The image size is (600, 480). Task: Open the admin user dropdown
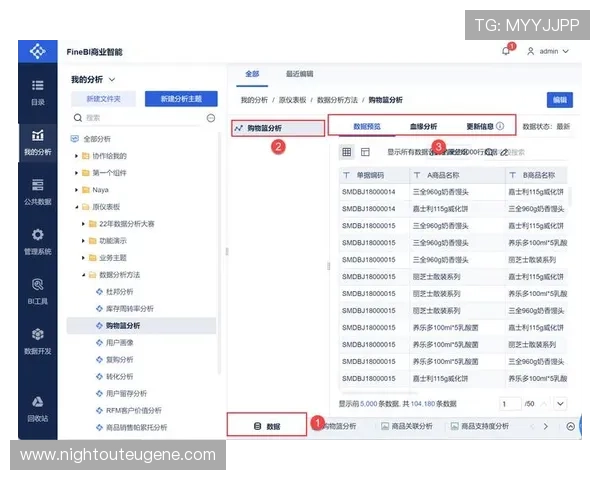tap(548, 51)
